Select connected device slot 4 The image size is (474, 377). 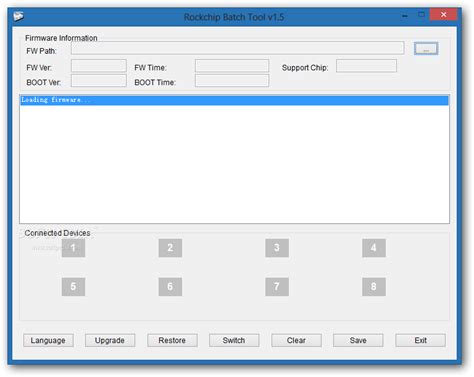[x=374, y=248]
